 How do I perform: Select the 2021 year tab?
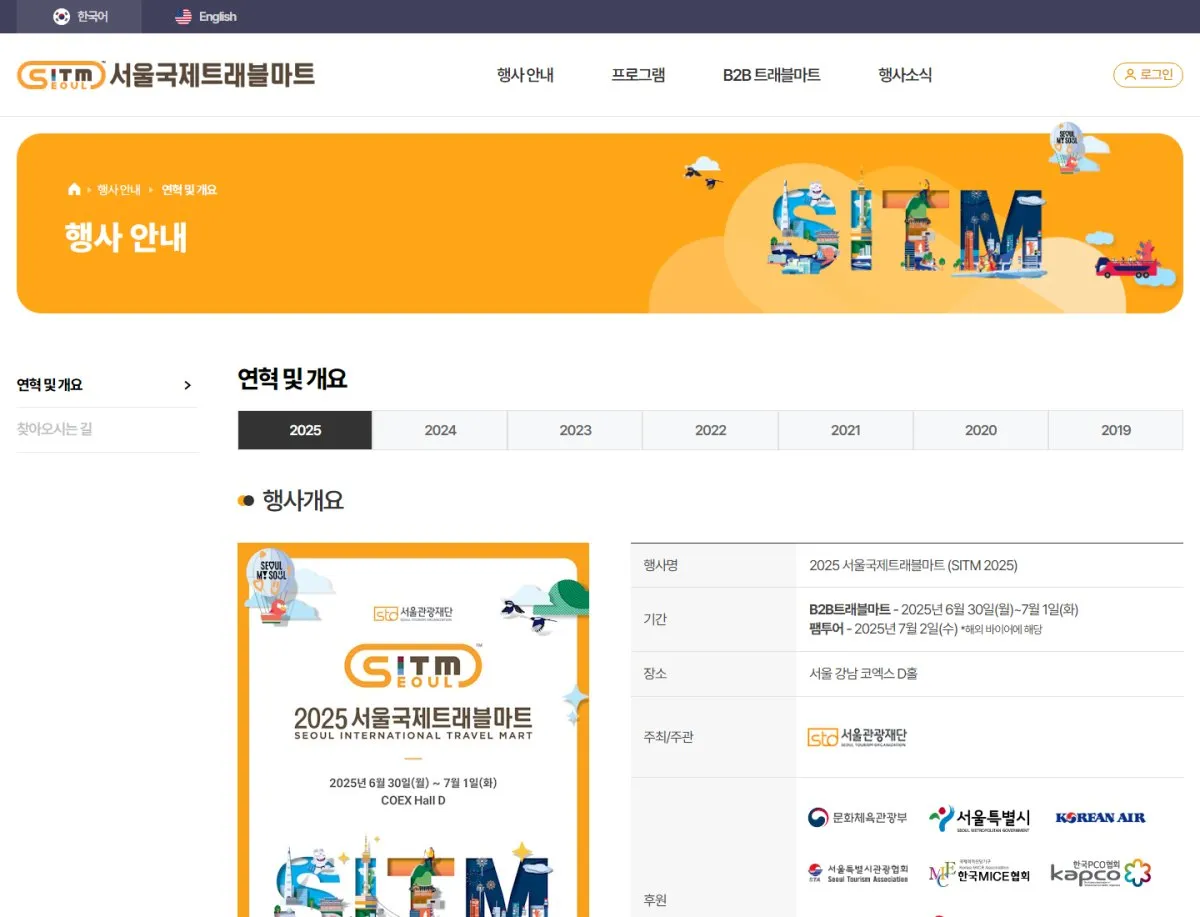845,430
